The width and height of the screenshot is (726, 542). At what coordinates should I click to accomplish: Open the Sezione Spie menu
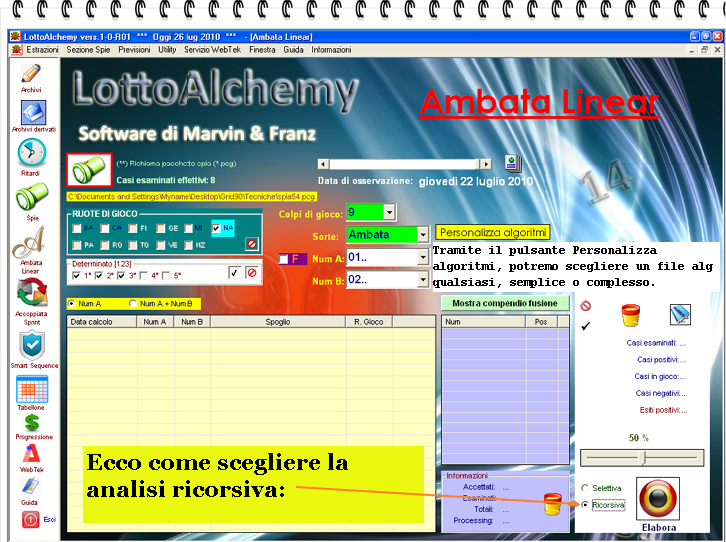tap(88, 50)
